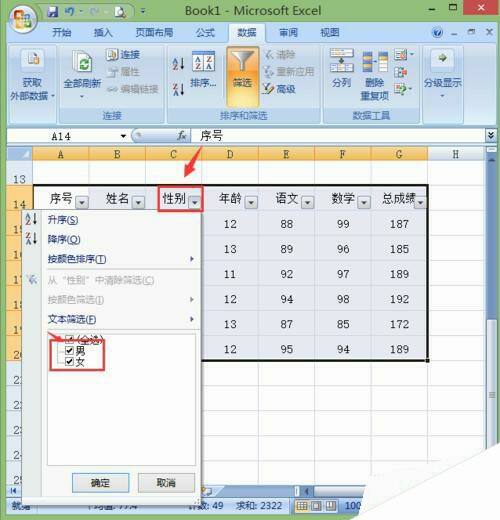Select cell with total score 192
Image resolution: width=500 pixels, height=520 pixels.
(399, 299)
